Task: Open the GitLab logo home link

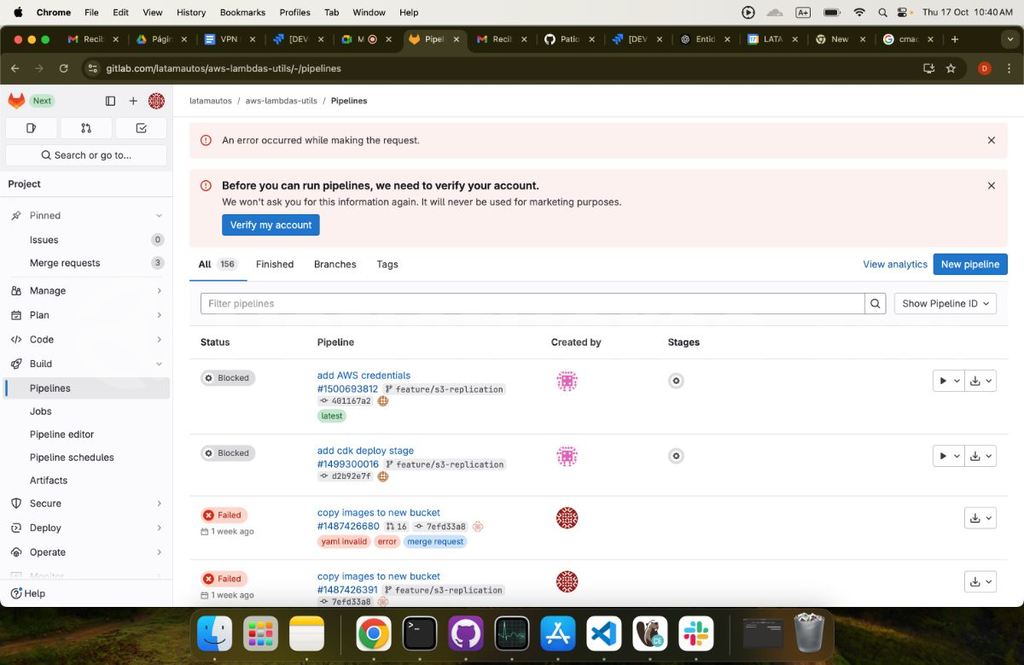Action: tap(16, 101)
